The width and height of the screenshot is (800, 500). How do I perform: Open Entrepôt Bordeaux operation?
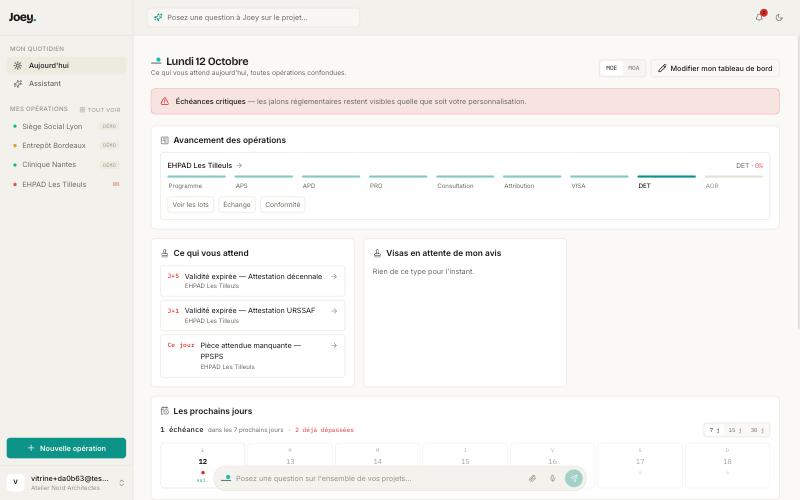point(66,145)
